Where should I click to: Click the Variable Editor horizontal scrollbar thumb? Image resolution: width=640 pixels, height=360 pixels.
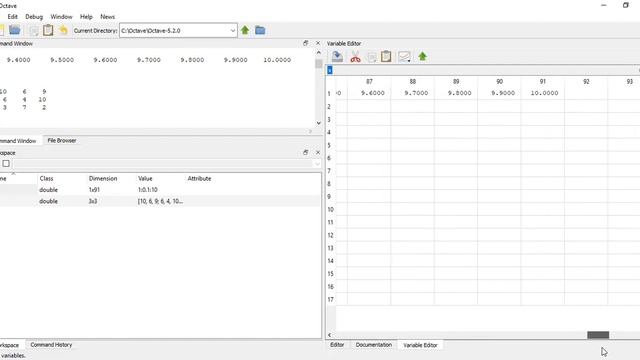tap(598, 335)
